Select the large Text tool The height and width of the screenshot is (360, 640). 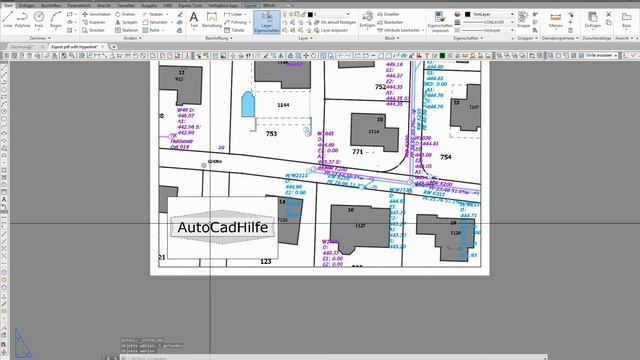coord(194,20)
